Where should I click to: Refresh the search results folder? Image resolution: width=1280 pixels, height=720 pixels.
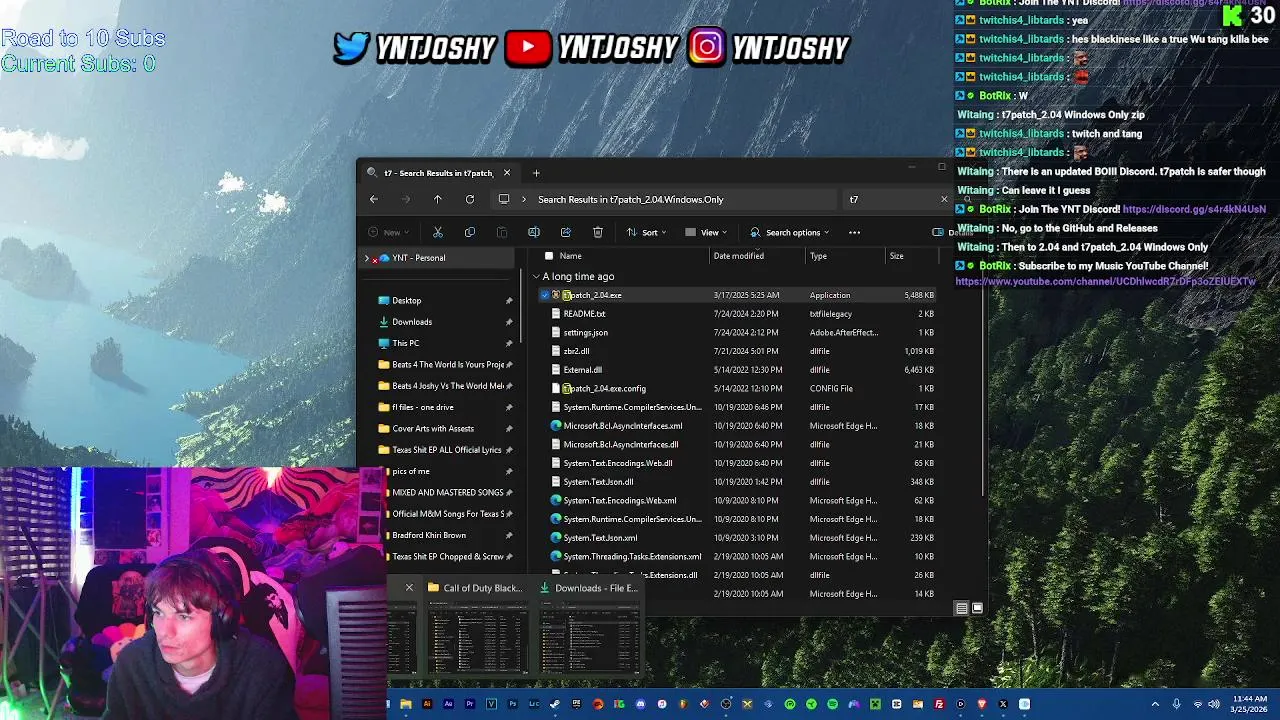tap(469, 199)
